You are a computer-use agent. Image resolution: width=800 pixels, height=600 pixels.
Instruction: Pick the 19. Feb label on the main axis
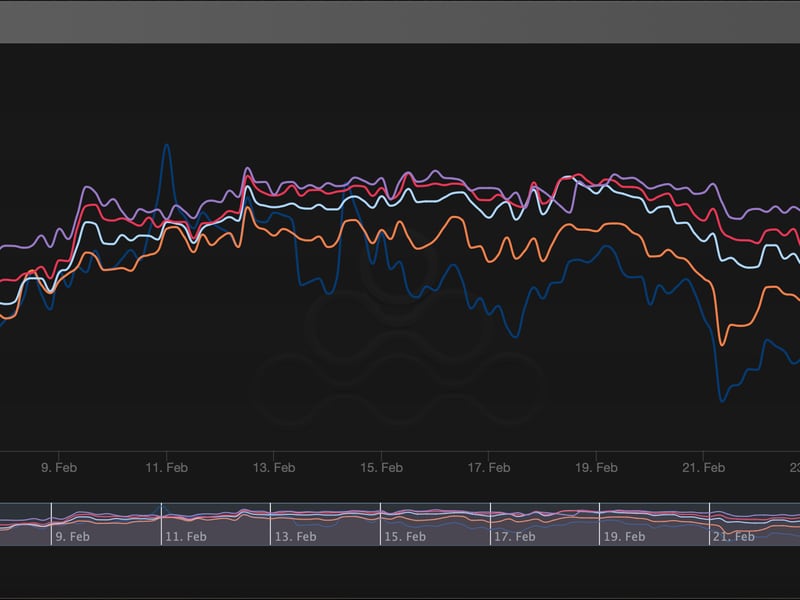pyautogui.click(x=596, y=467)
